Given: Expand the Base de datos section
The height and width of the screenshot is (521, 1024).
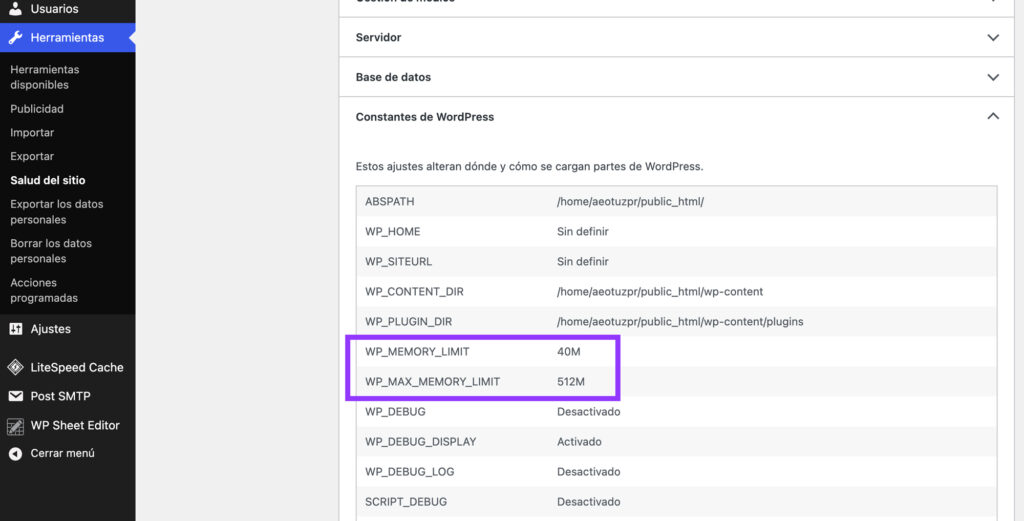Looking at the screenshot, I should coord(677,77).
